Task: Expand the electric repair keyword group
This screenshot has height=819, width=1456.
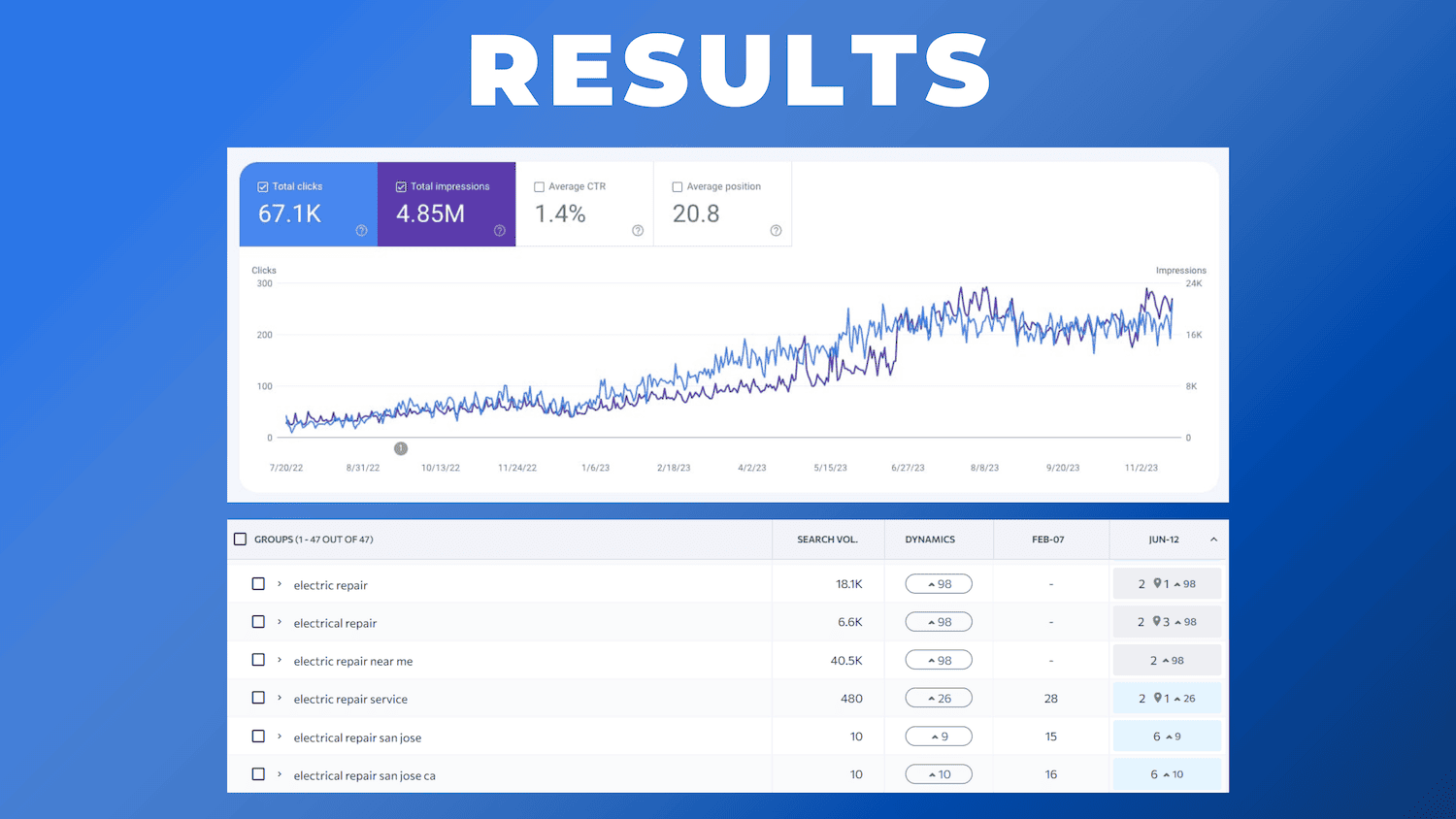Action: pyautogui.click(x=280, y=584)
